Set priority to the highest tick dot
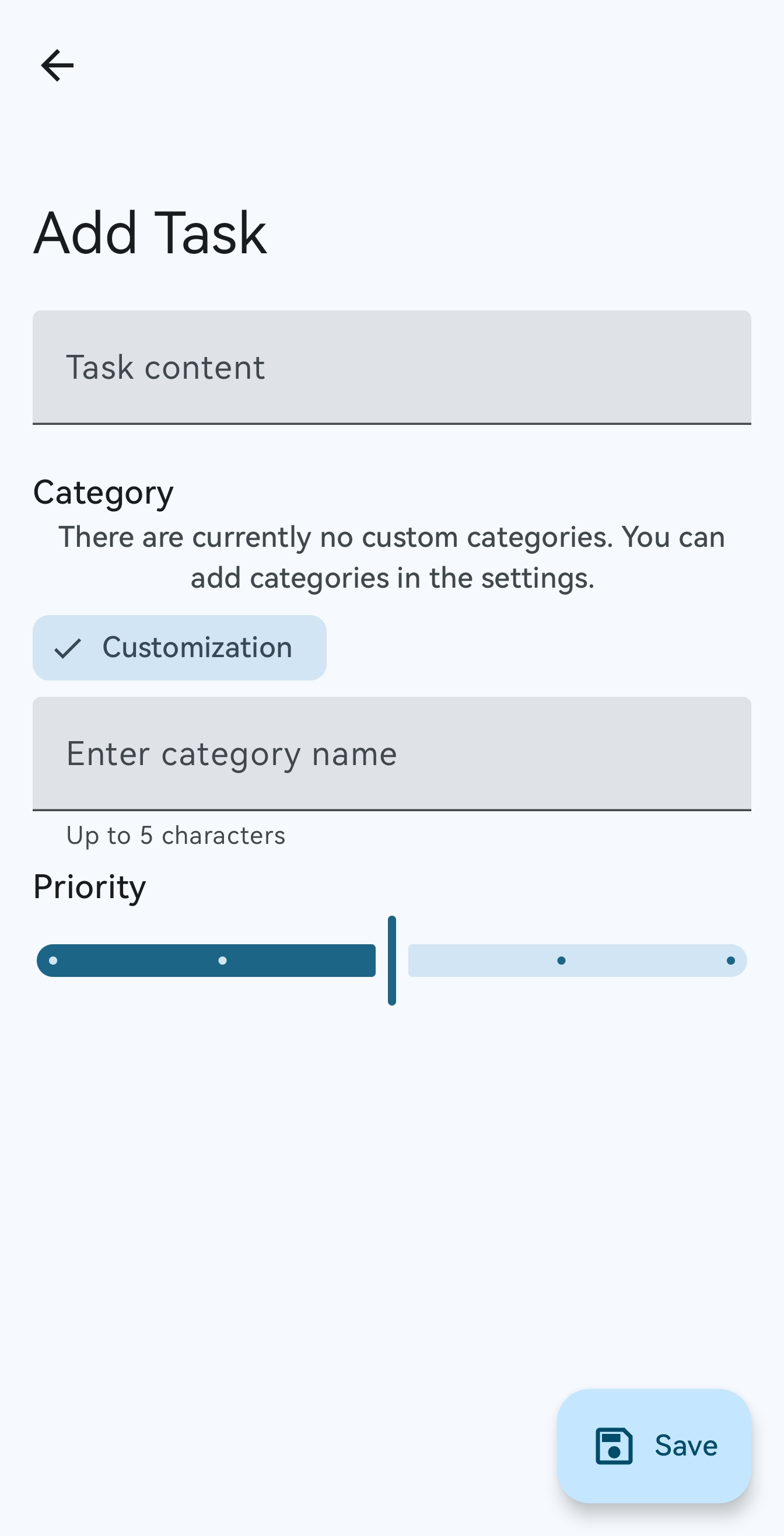784x1536 pixels. [x=730, y=961]
